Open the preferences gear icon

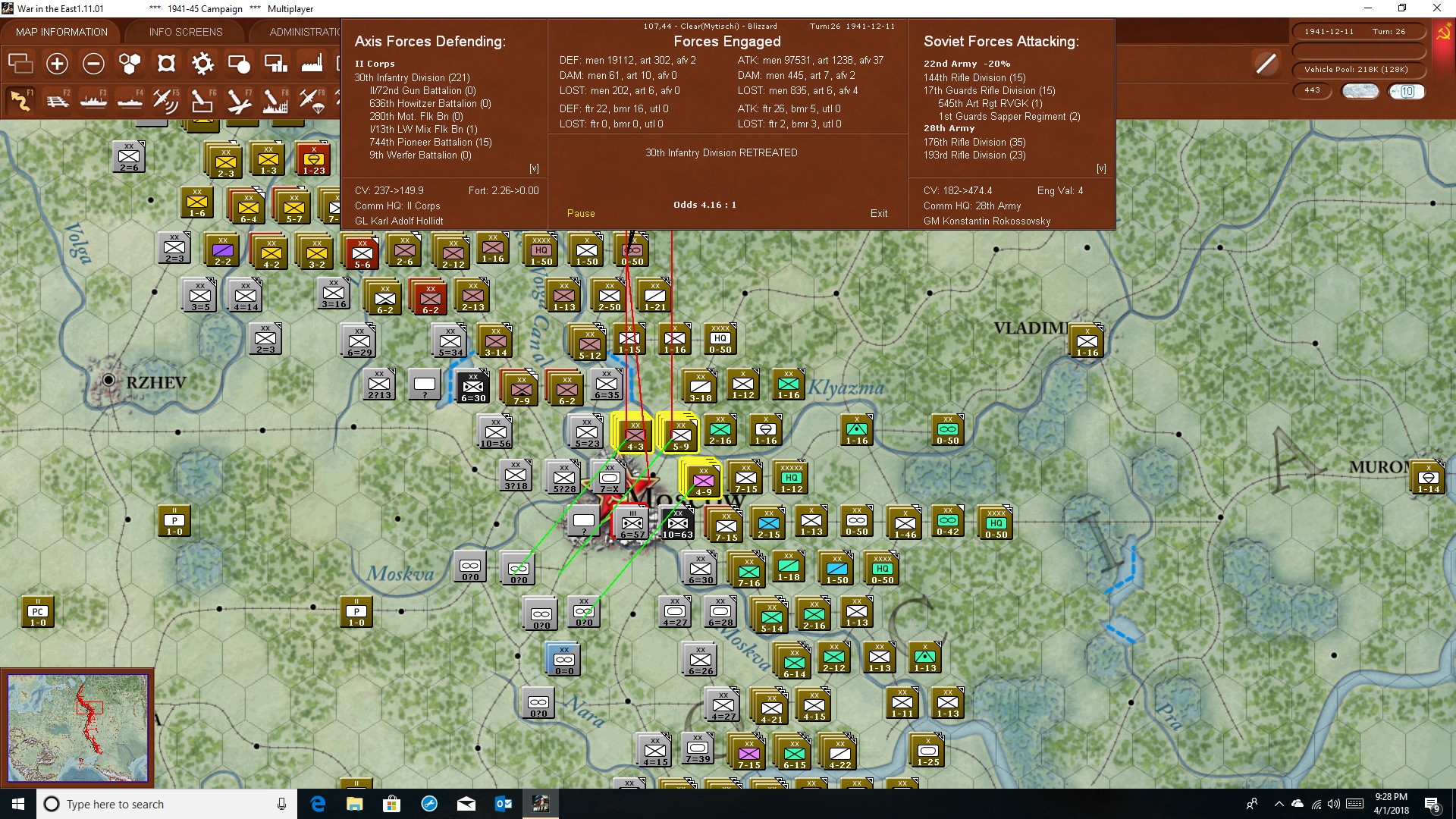coord(202,64)
